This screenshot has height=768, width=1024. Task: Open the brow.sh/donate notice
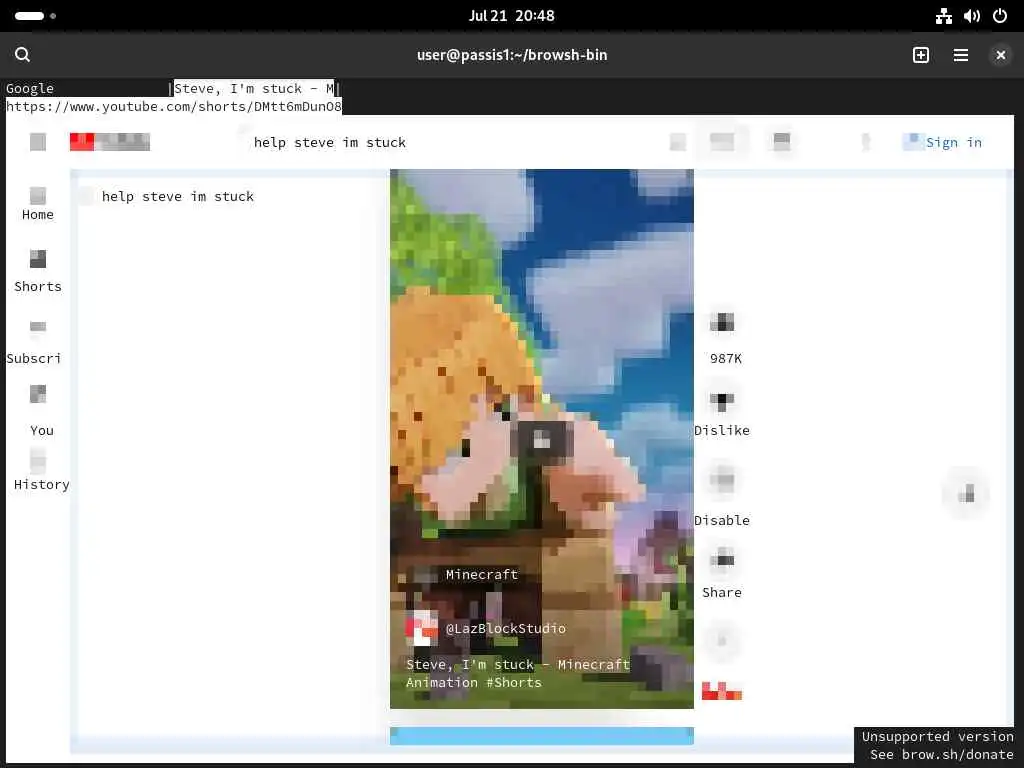(x=941, y=754)
